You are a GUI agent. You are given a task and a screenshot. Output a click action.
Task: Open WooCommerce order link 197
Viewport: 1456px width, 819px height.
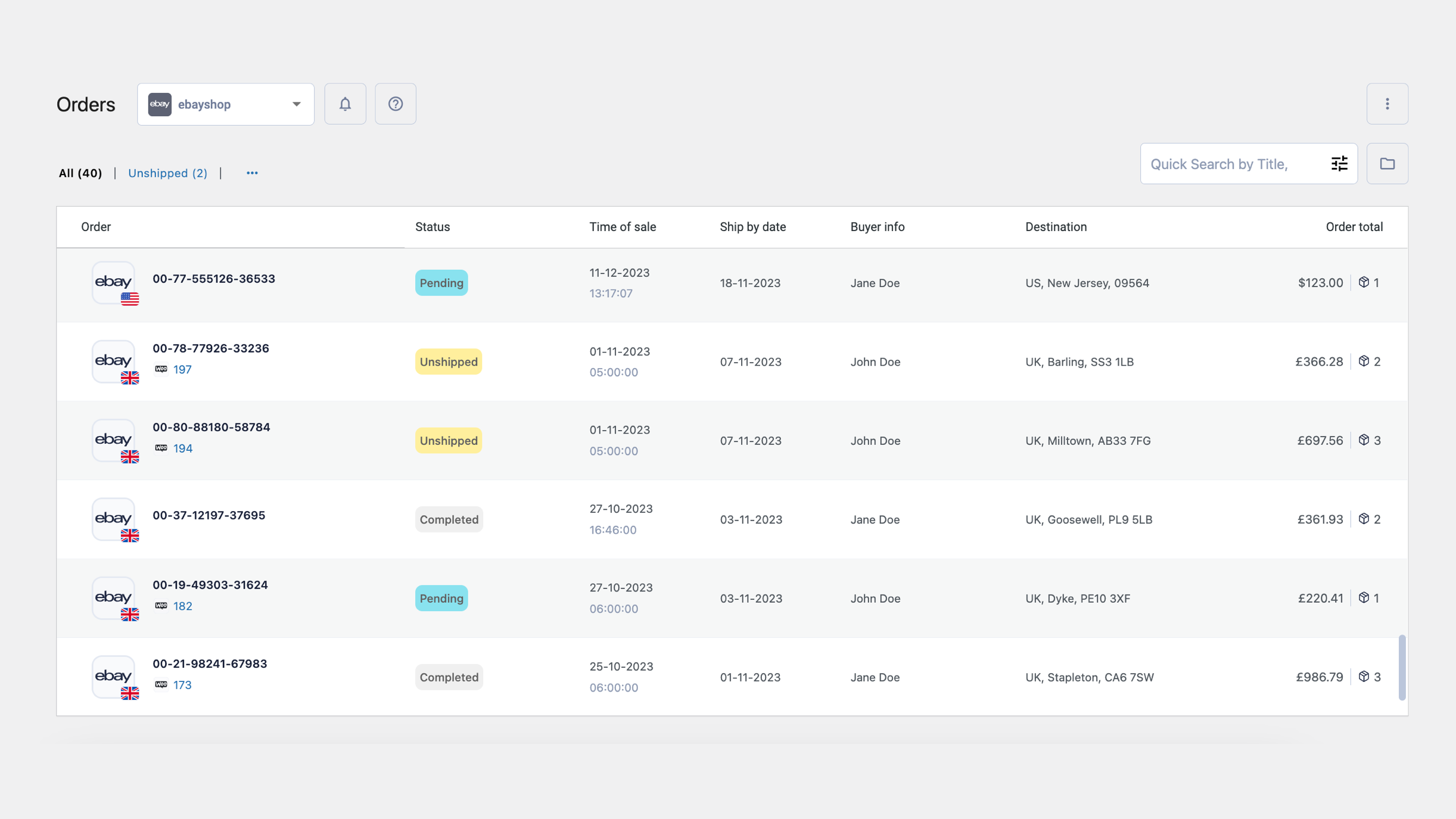182,369
